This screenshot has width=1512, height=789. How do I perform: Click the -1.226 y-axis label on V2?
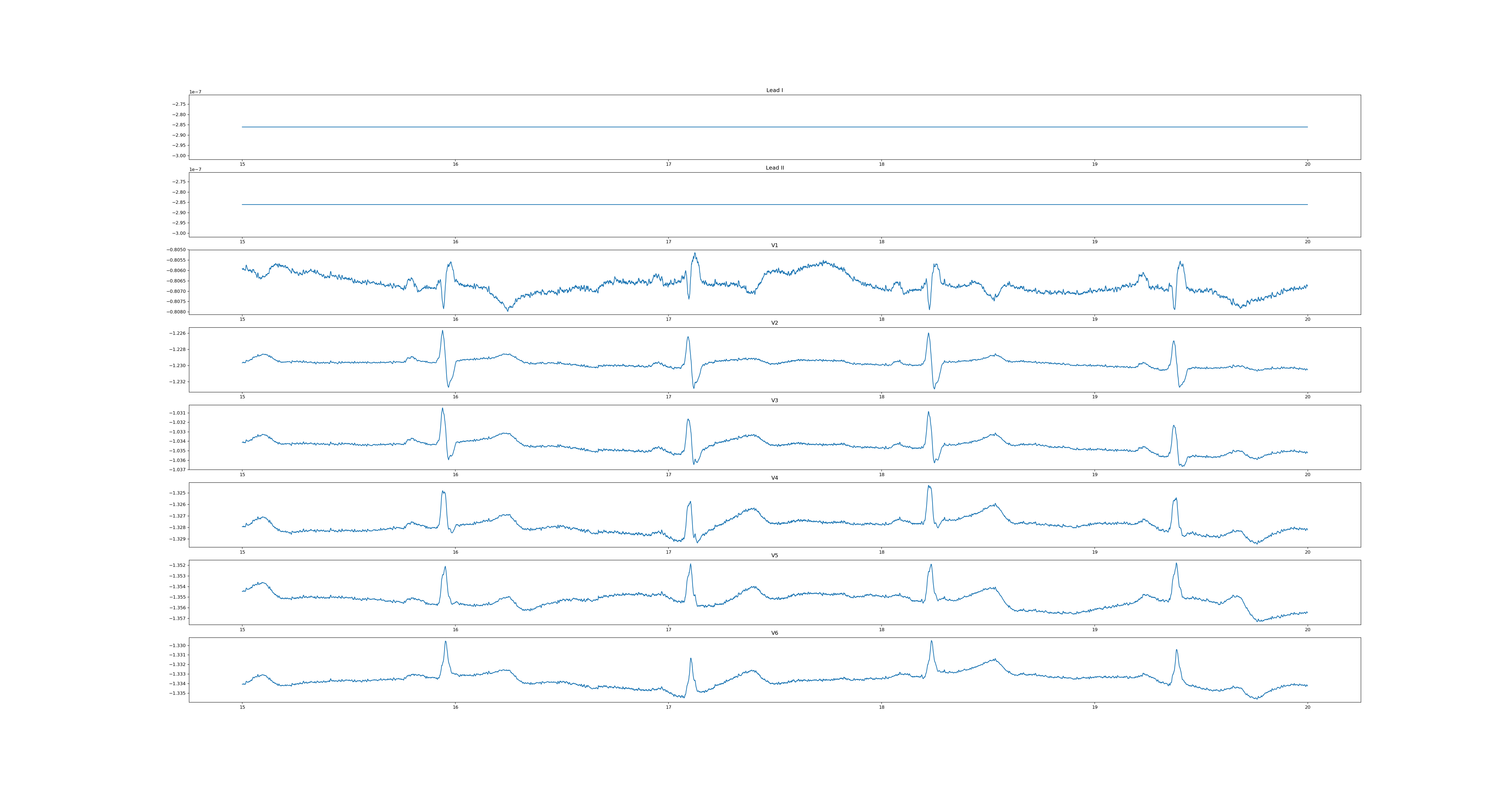pyautogui.click(x=178, y=333)
